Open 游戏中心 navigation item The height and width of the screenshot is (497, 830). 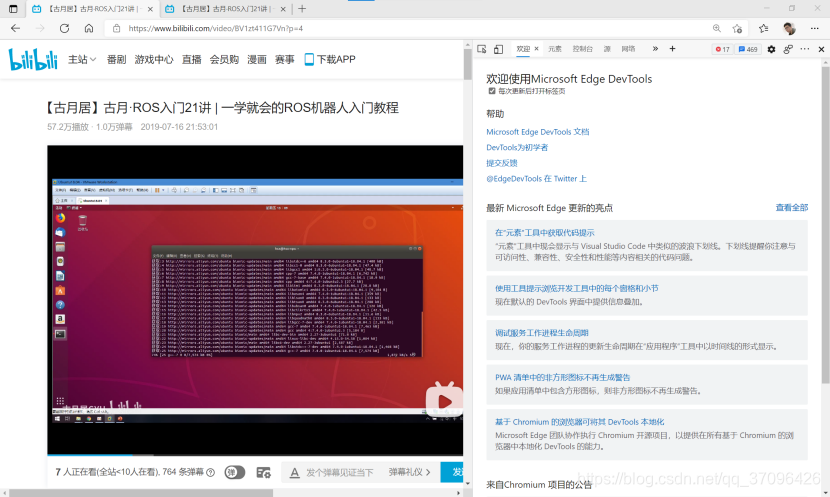click(x=154, y=59)
